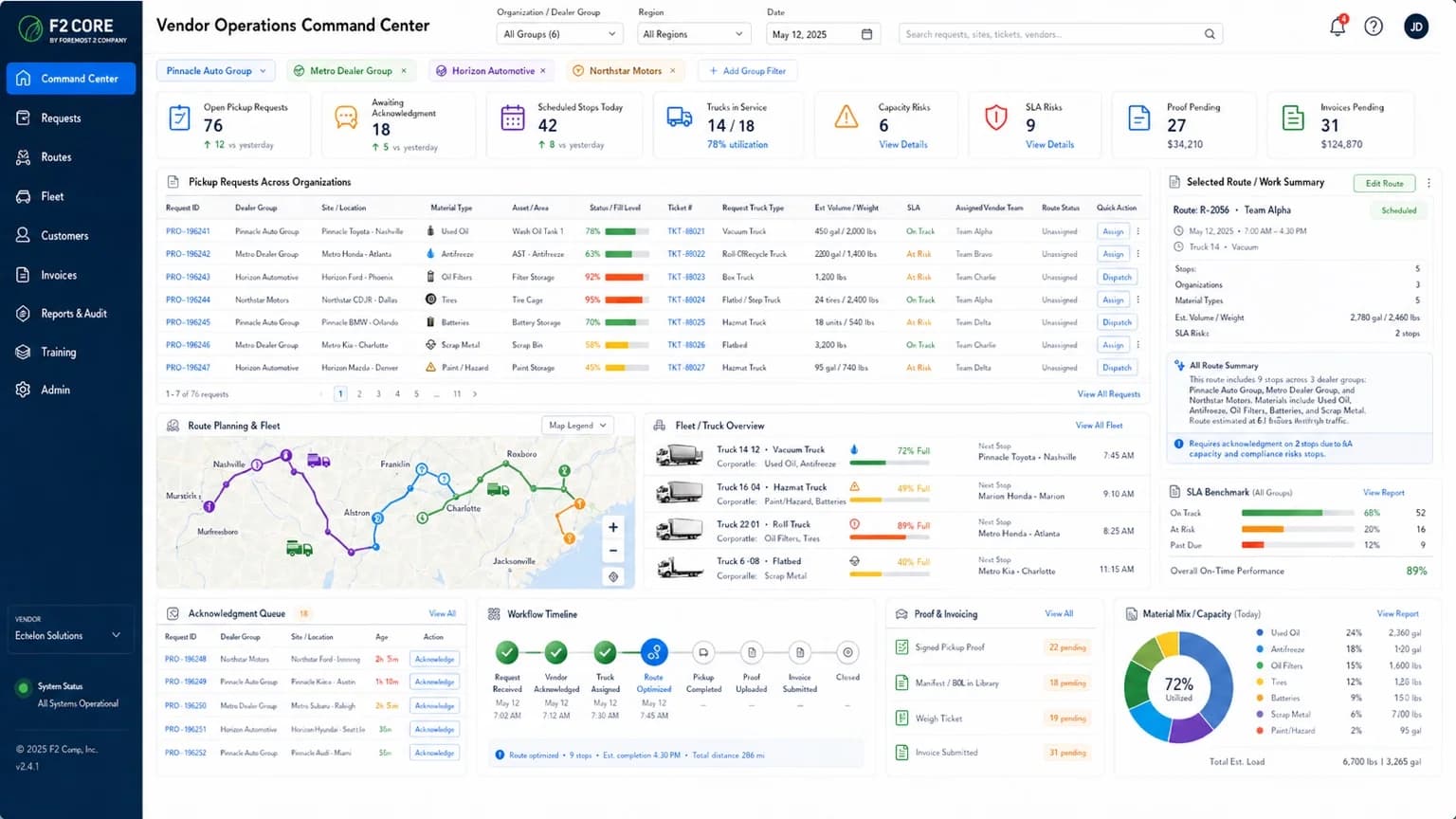The image size is (1456, 819).
Task: Open the All Groups (6) dropdown
Action: [x=559, y=34]
